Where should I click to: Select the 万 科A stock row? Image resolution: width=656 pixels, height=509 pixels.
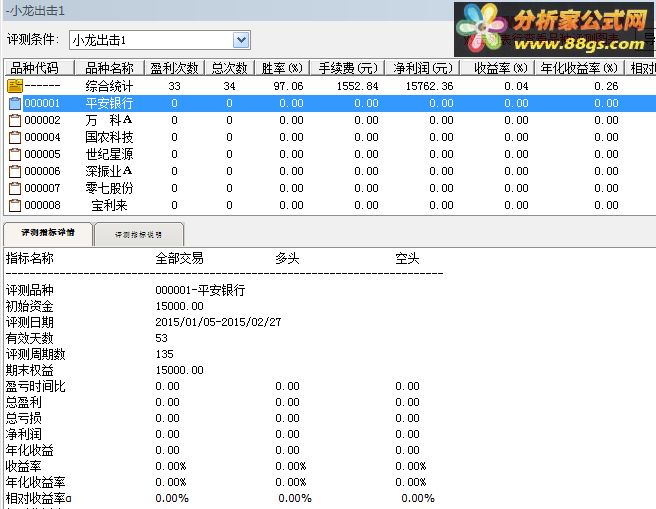(x=330, y=120)
